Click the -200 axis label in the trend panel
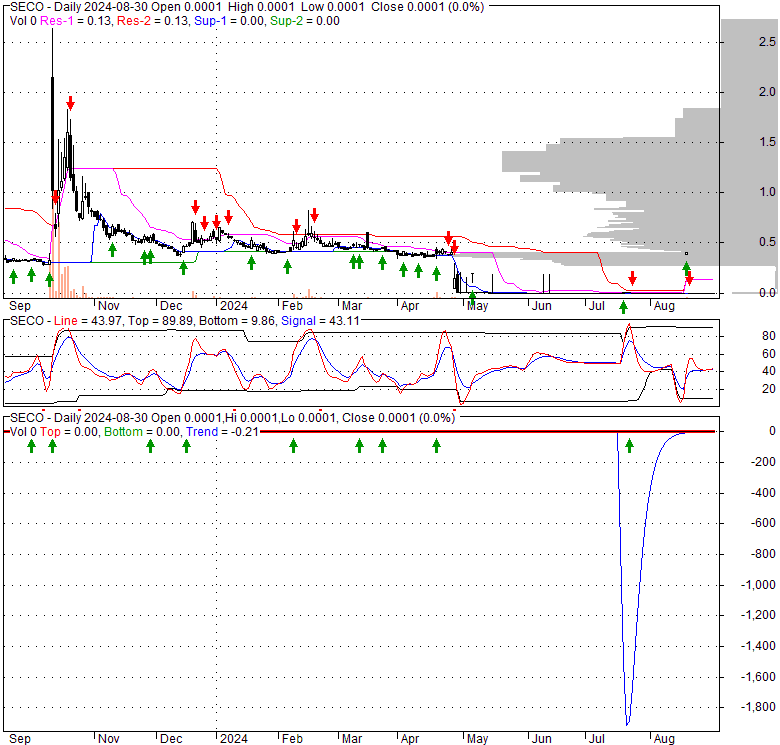Screen dimensions: 780x745 pyautogui.click(x=764, y=462)
